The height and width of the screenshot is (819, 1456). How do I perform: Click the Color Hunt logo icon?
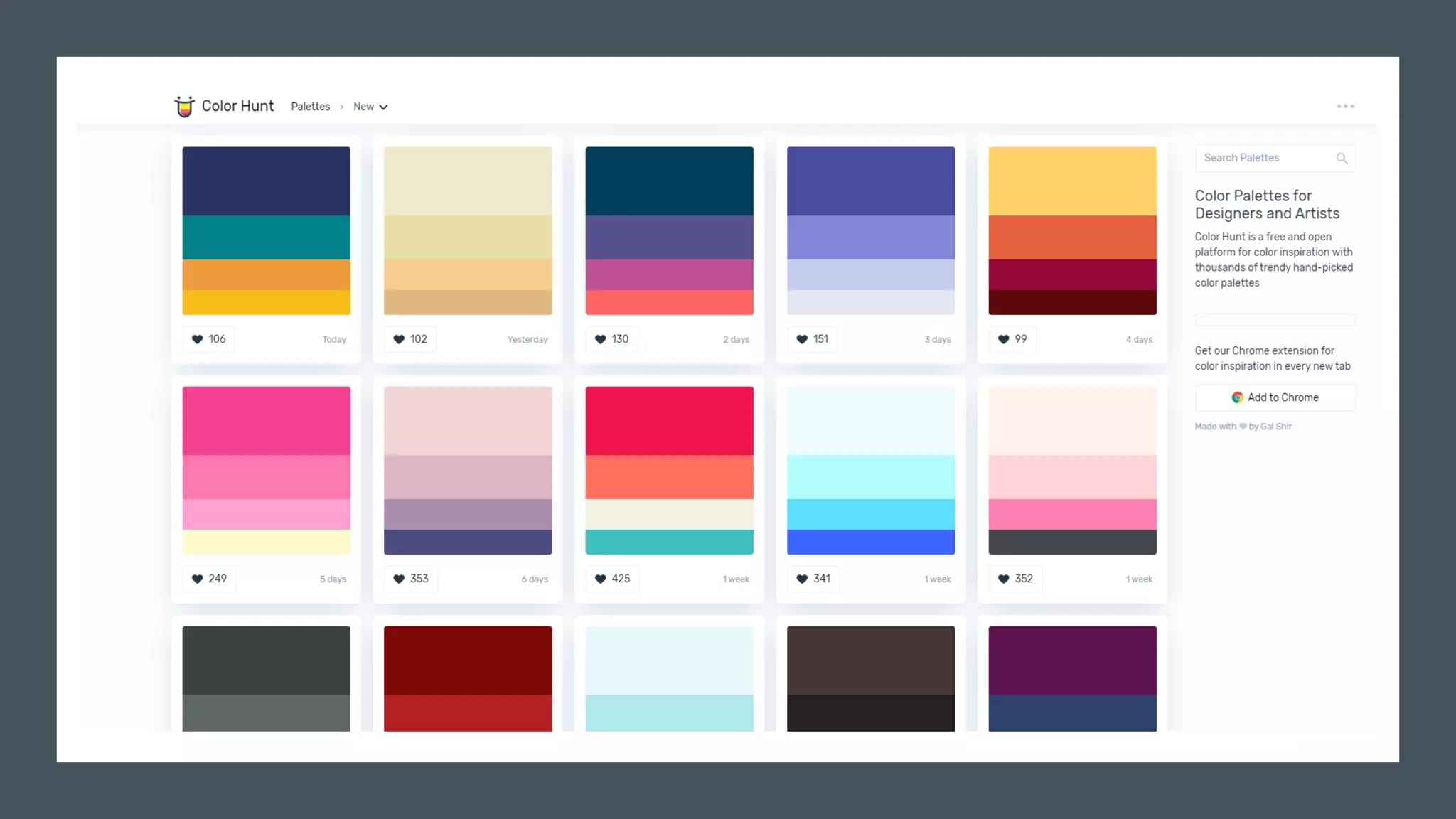[x=184, y=107]
